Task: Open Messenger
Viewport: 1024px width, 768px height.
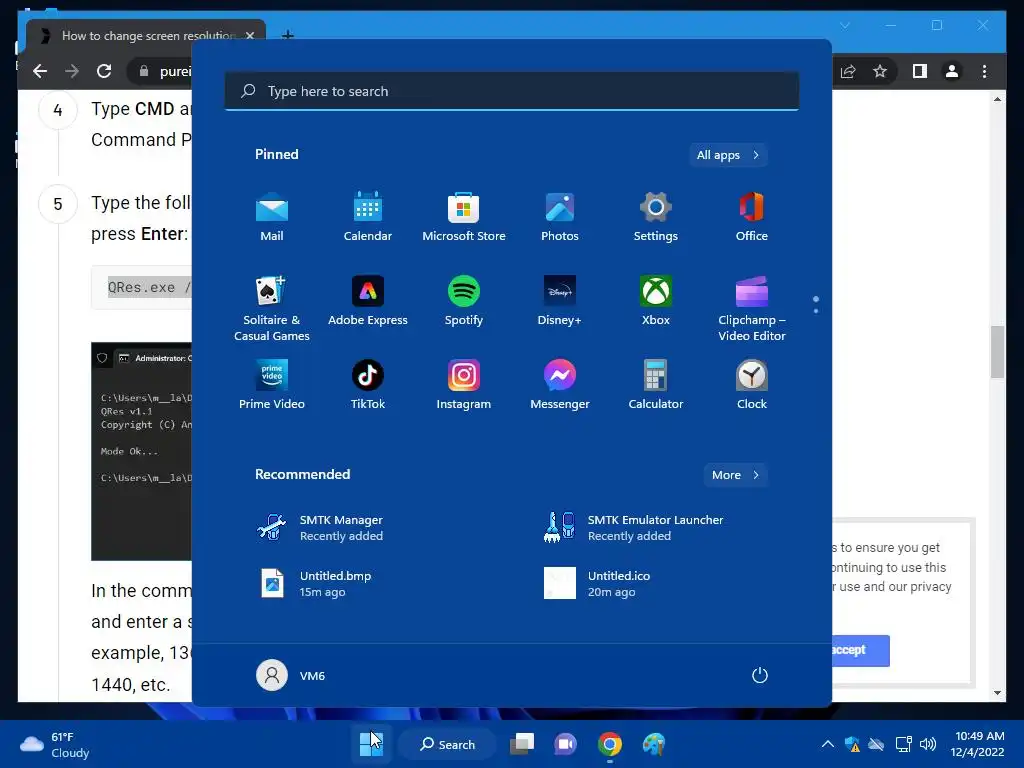Action: pos(560,385)
